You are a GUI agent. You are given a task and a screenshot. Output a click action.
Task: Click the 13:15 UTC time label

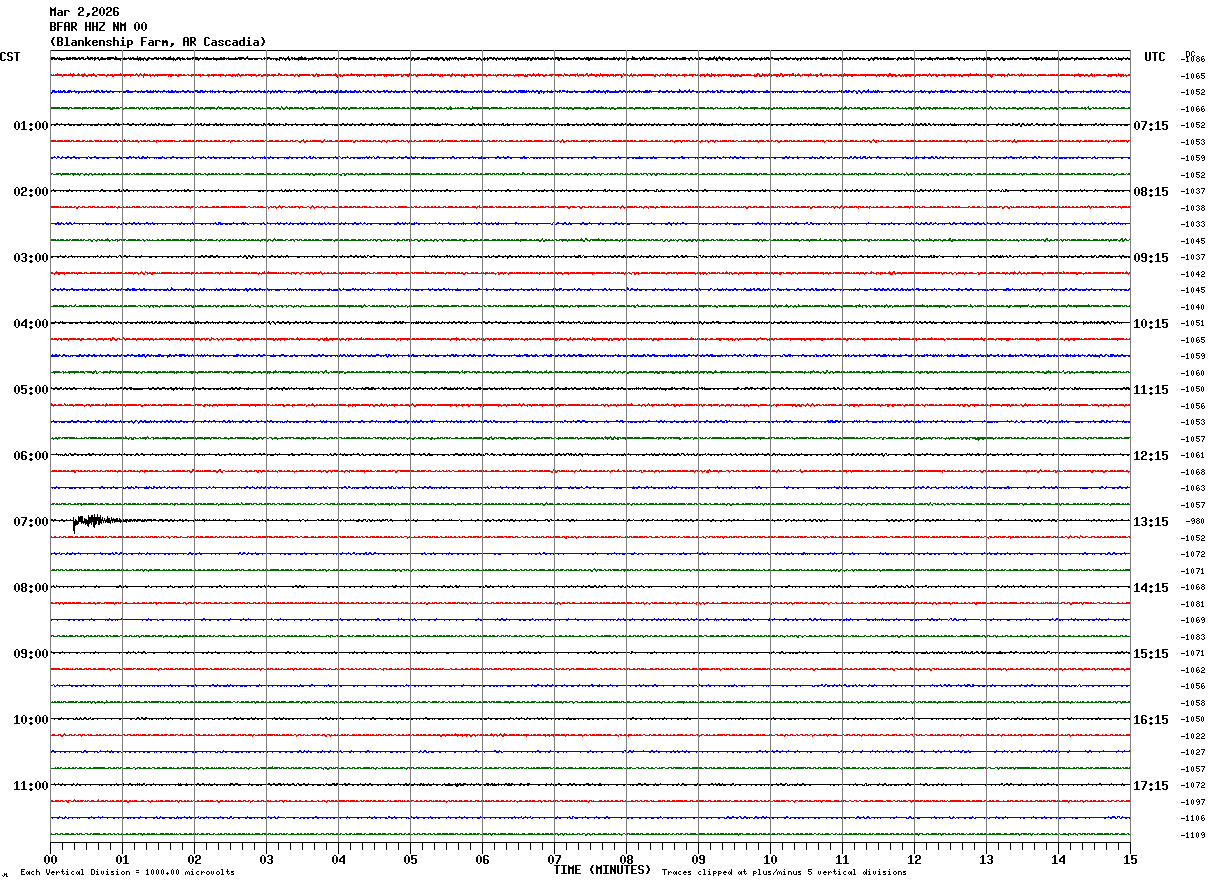tap(1150, 522)
